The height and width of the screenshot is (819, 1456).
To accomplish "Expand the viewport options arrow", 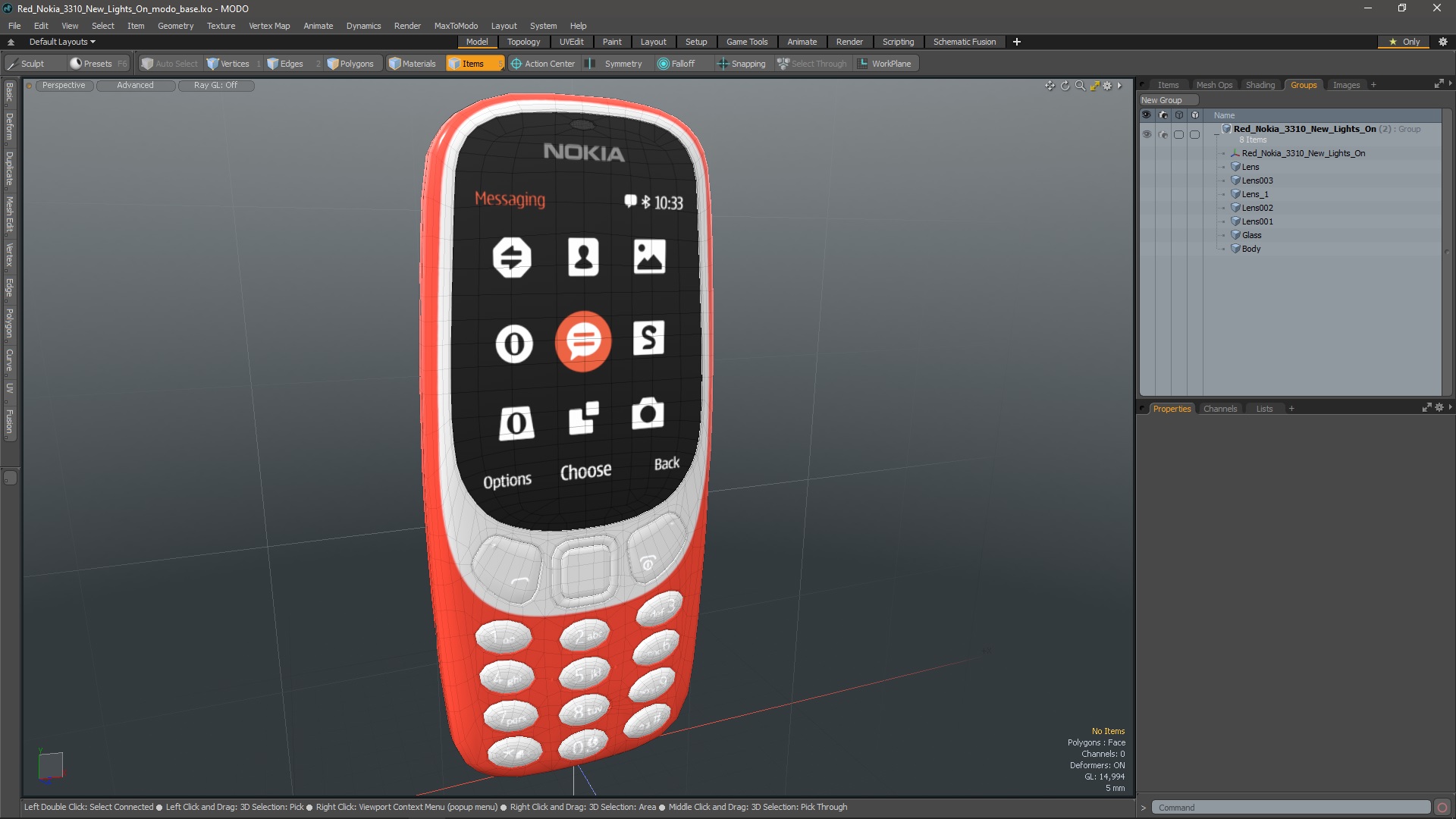I will click(x=1119, y=86).
